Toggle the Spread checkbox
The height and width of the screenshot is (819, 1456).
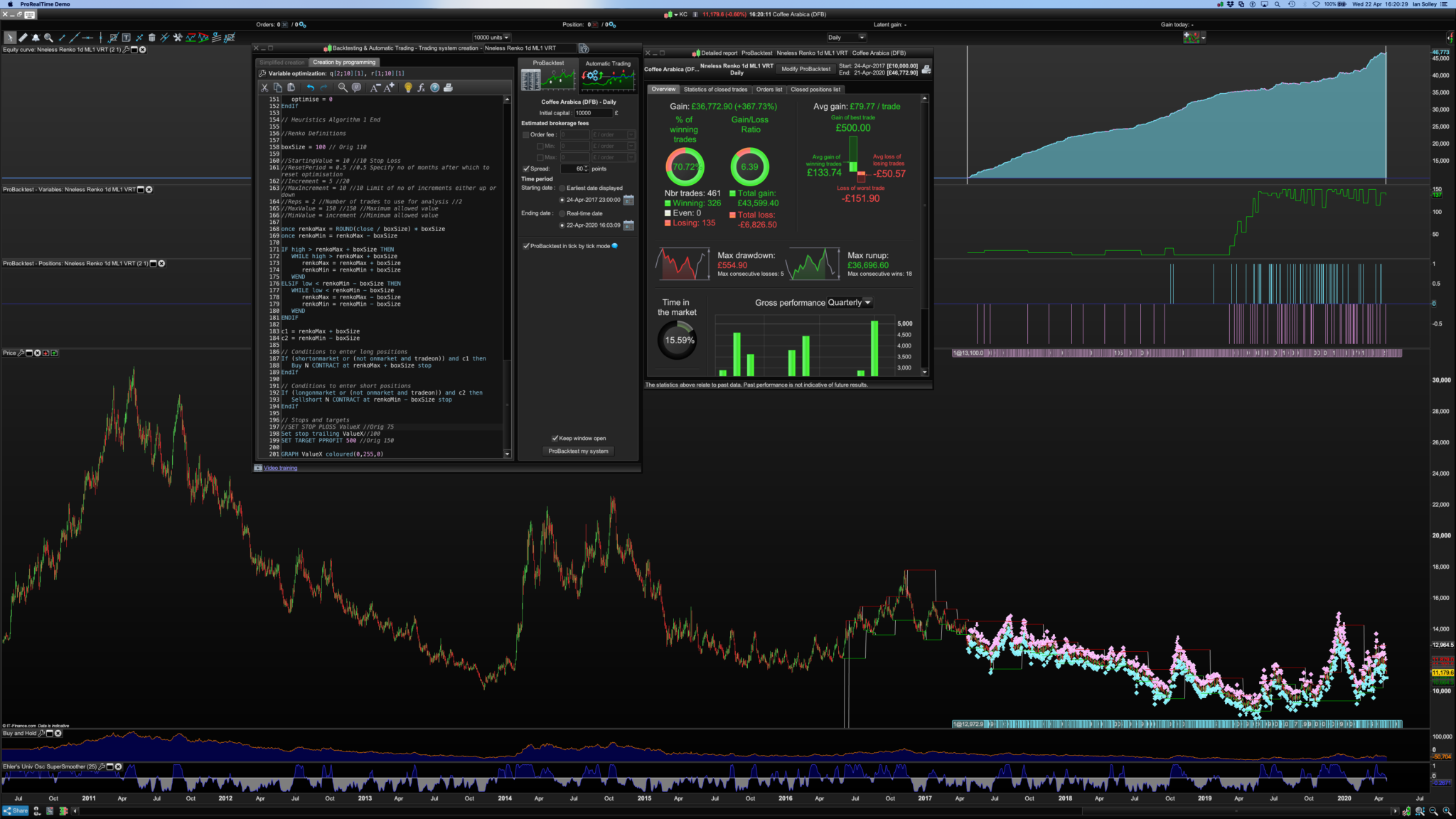(x=526, y=168)
